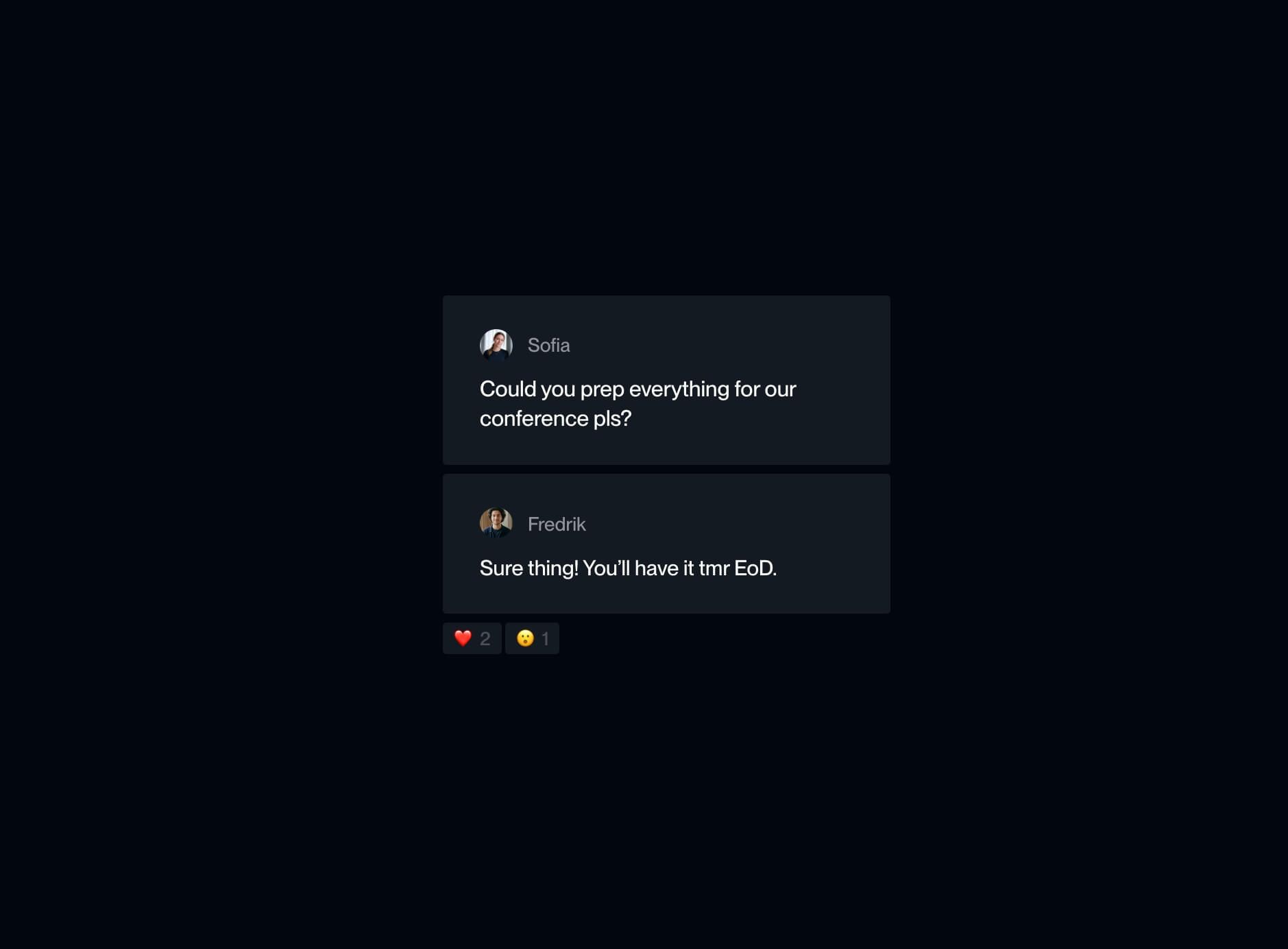Click Sofia's profile avatar
The width and height of the screenshot is (1288, 949).
(496, 345)
